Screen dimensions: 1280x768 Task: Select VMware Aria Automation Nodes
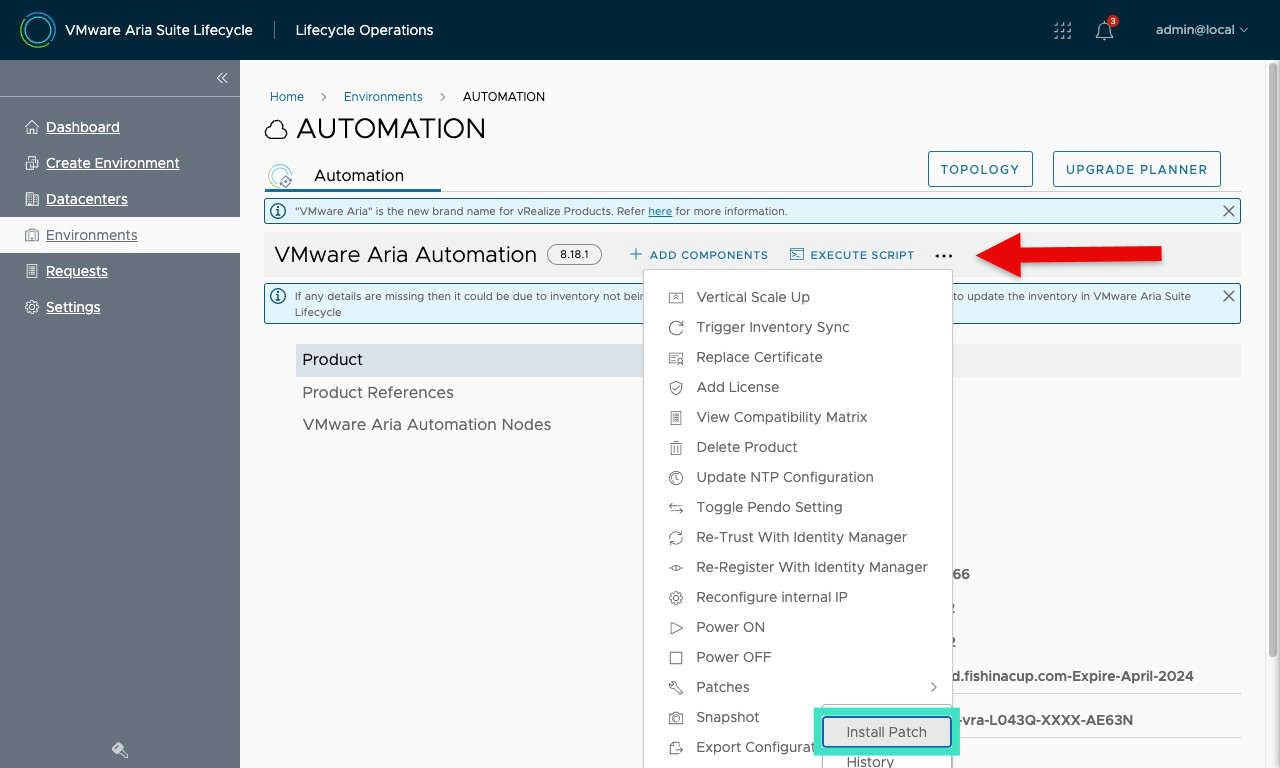427,424
